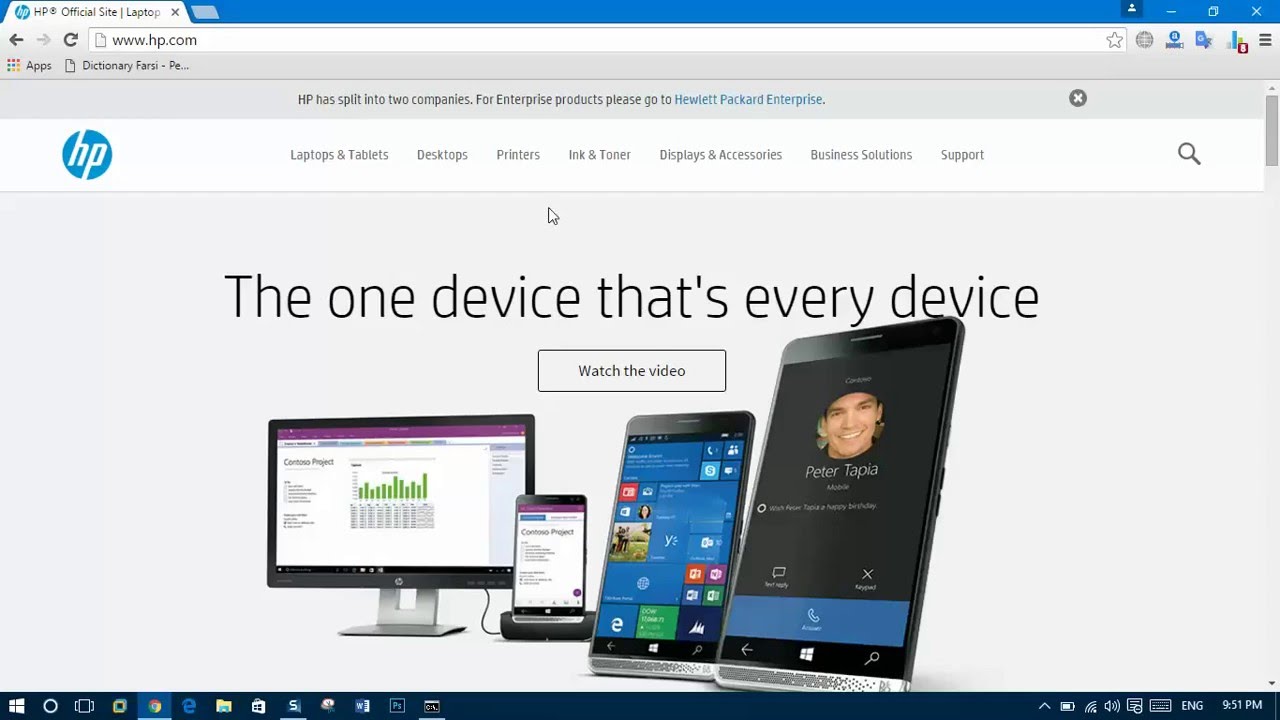Open the Desktops menu
This screenshot has height=720, width=1280.
442,155
